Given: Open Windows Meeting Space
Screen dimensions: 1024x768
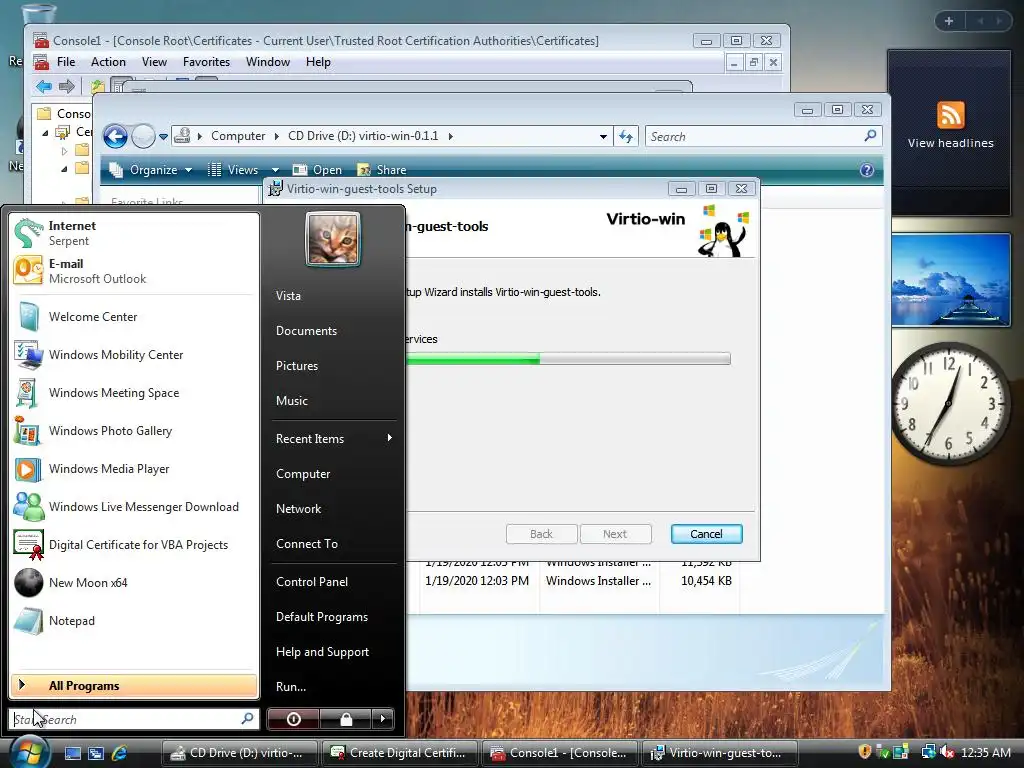Looking at the screenshot, I should click(134, 392).
